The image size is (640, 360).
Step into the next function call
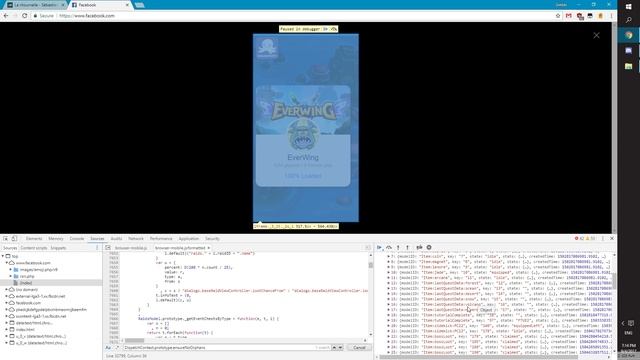pyautogui.click(x=398, y=247)
